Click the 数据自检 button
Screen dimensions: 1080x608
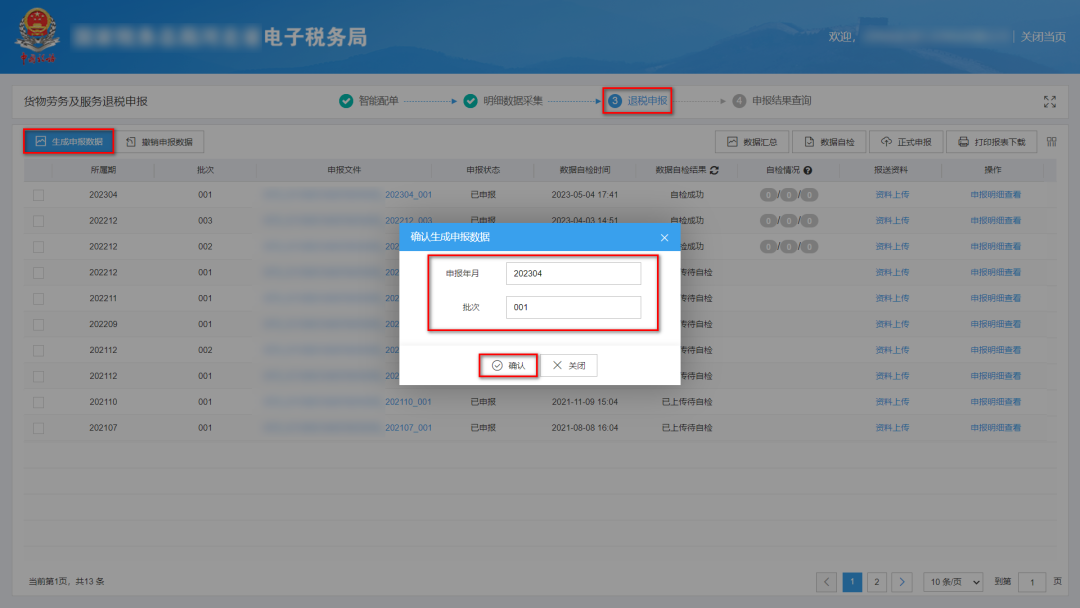(829, 142)
